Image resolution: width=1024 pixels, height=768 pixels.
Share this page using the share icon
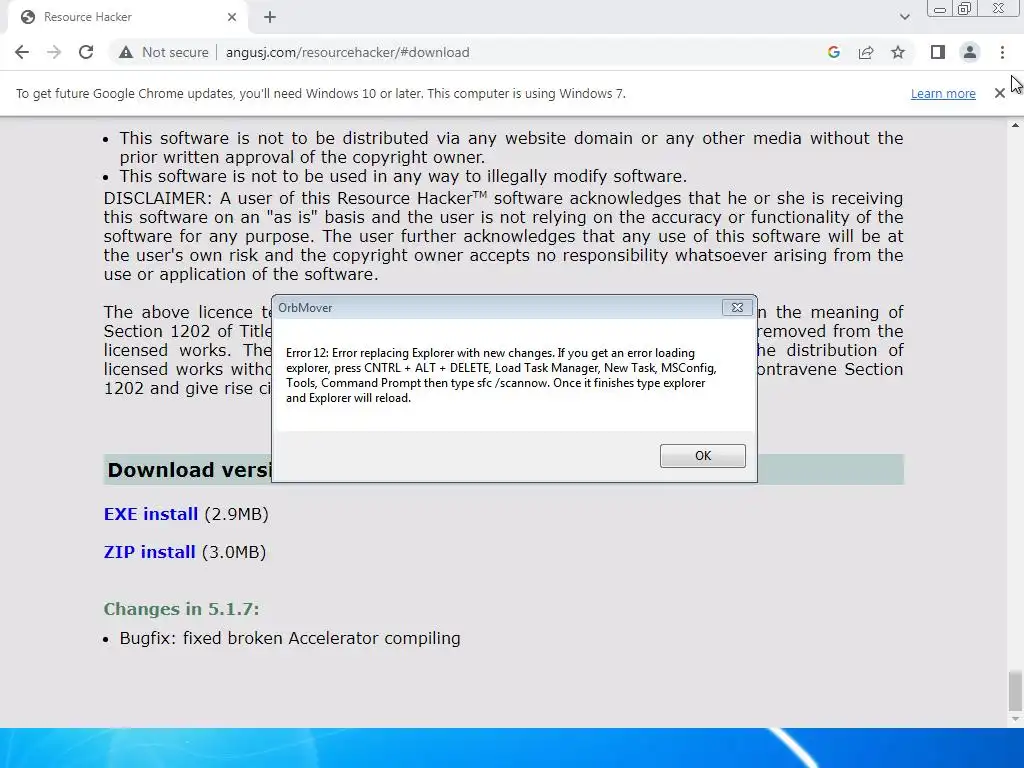(866, 52)
